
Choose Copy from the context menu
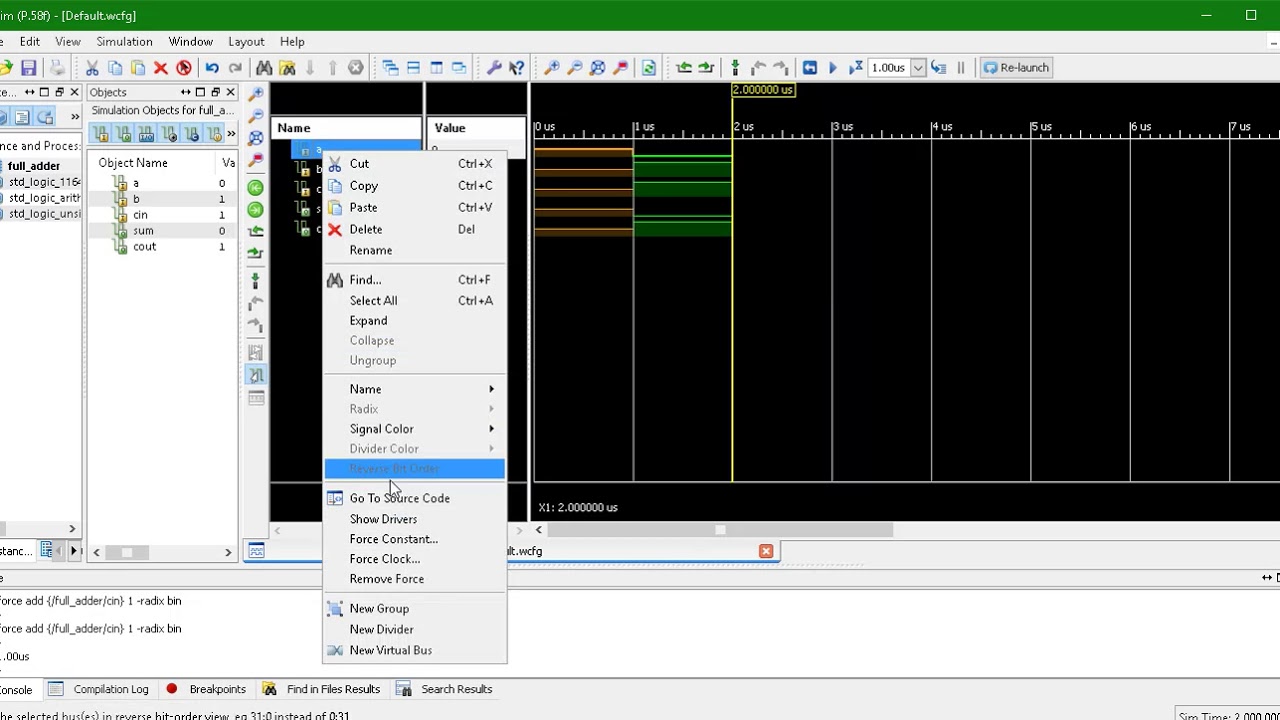(x=415, y=186)
